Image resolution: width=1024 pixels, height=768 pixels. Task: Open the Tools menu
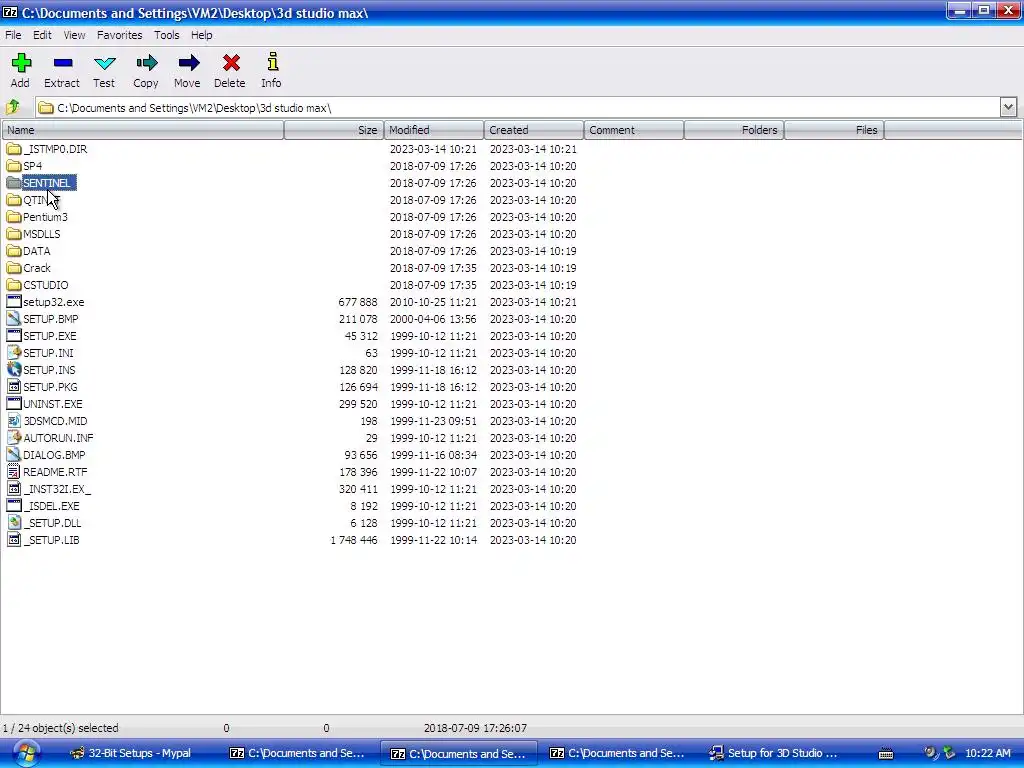(167, 35)
